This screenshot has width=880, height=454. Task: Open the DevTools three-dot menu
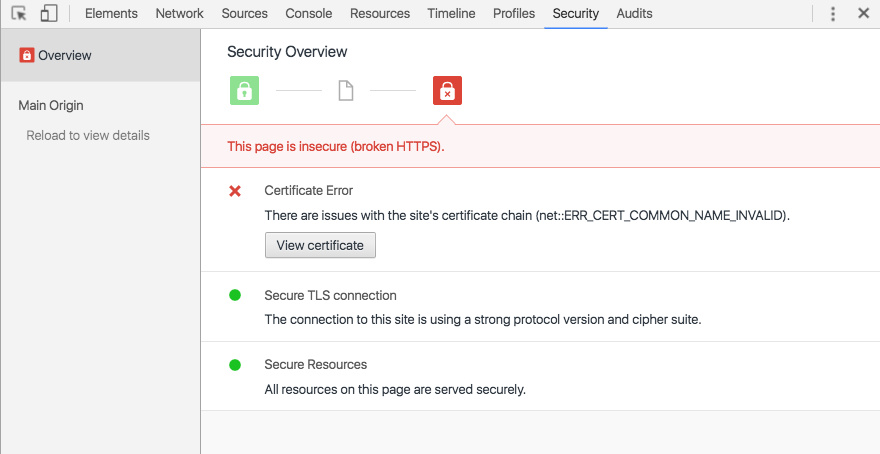click(833, 14)
